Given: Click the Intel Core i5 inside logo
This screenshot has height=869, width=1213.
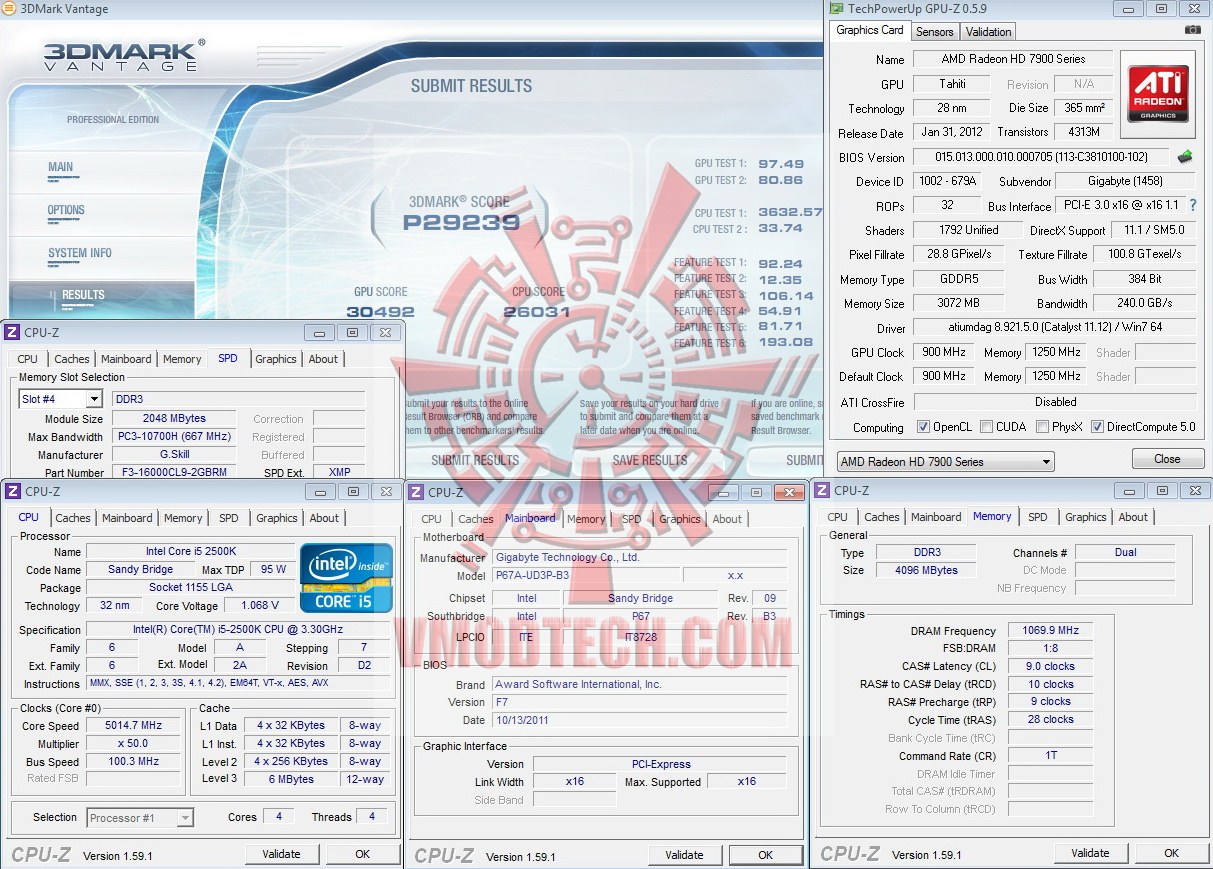Looking at the screenshot, I should point(346,576).
